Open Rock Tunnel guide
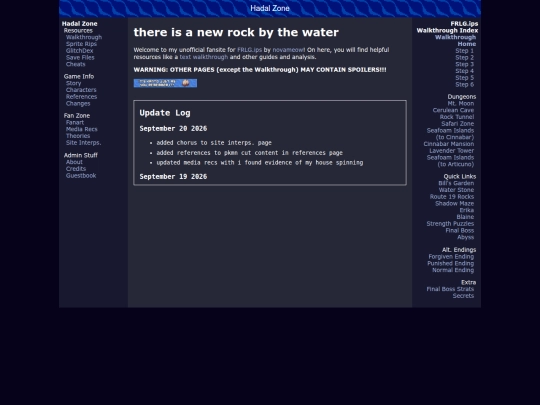Image resolution: width=540 pixels, height=405 pixels. point(457,117)
